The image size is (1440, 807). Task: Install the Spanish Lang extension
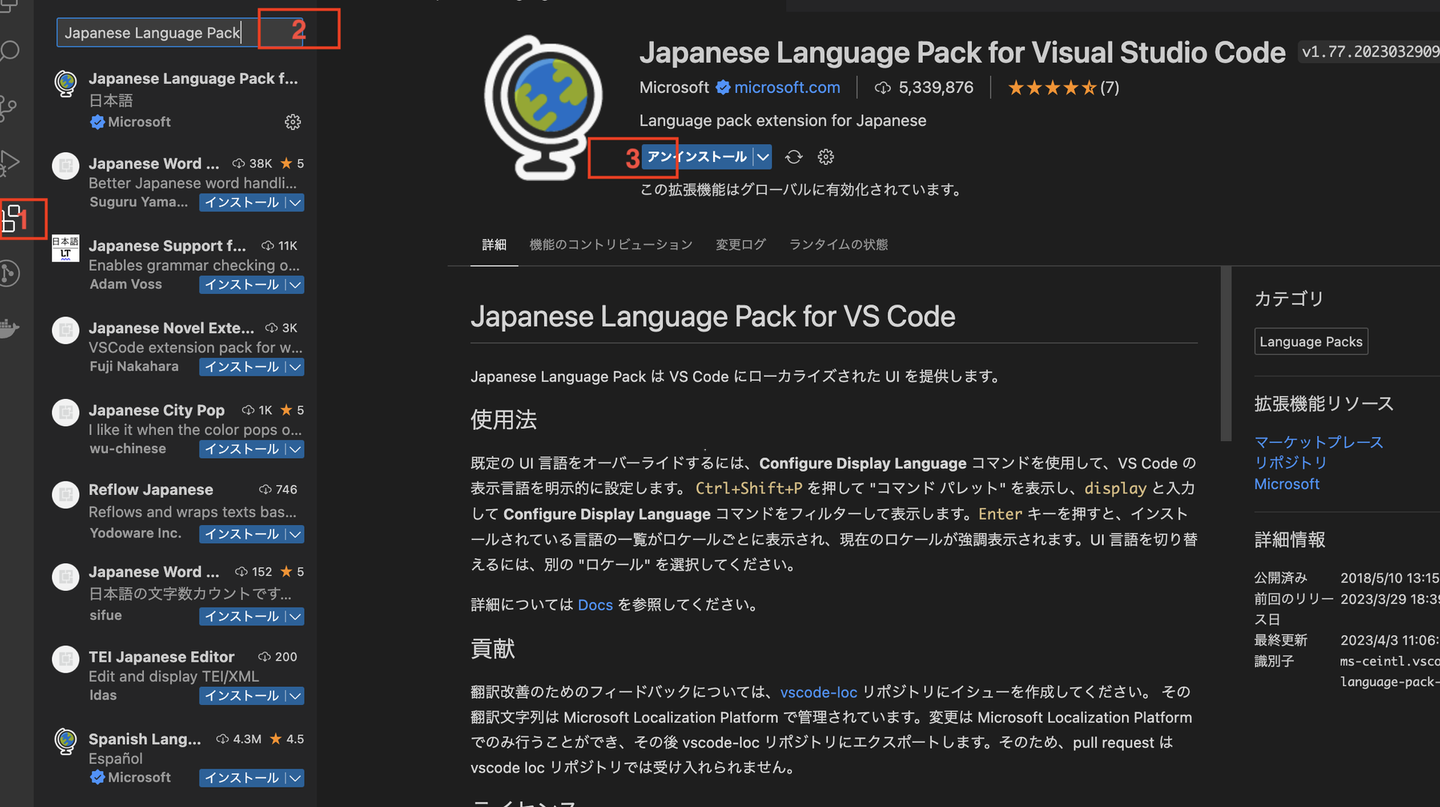(x=242, y=778)
